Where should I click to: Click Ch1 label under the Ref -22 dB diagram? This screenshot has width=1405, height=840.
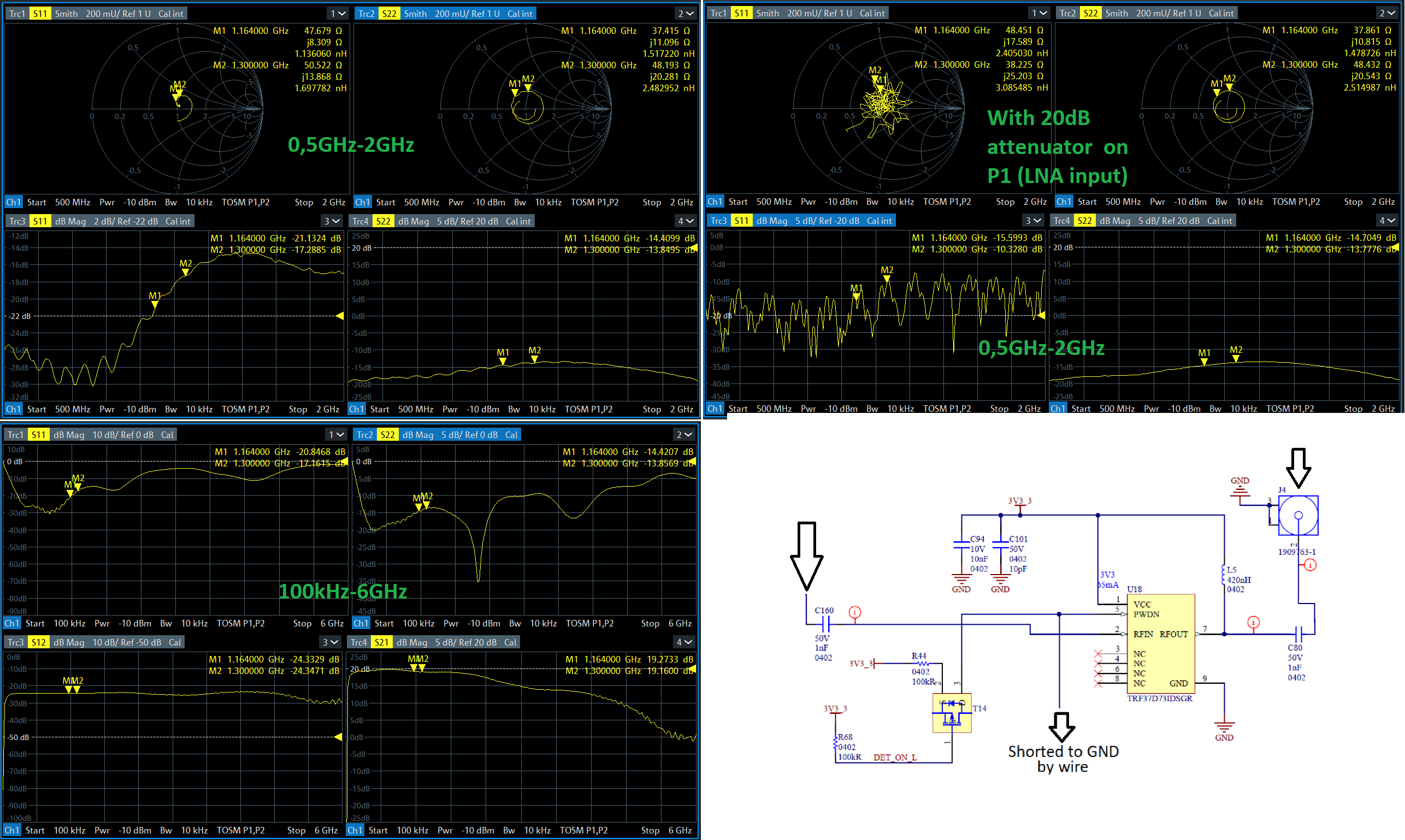14,409
